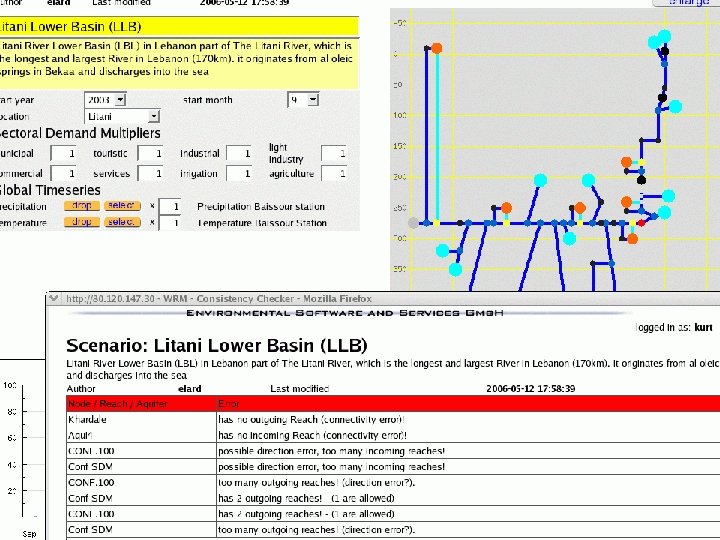This screenshot has height=540, width=720.
Task: Click the Litani Lower Basin (LLB) yellow title bar
Action: point(179,27)
